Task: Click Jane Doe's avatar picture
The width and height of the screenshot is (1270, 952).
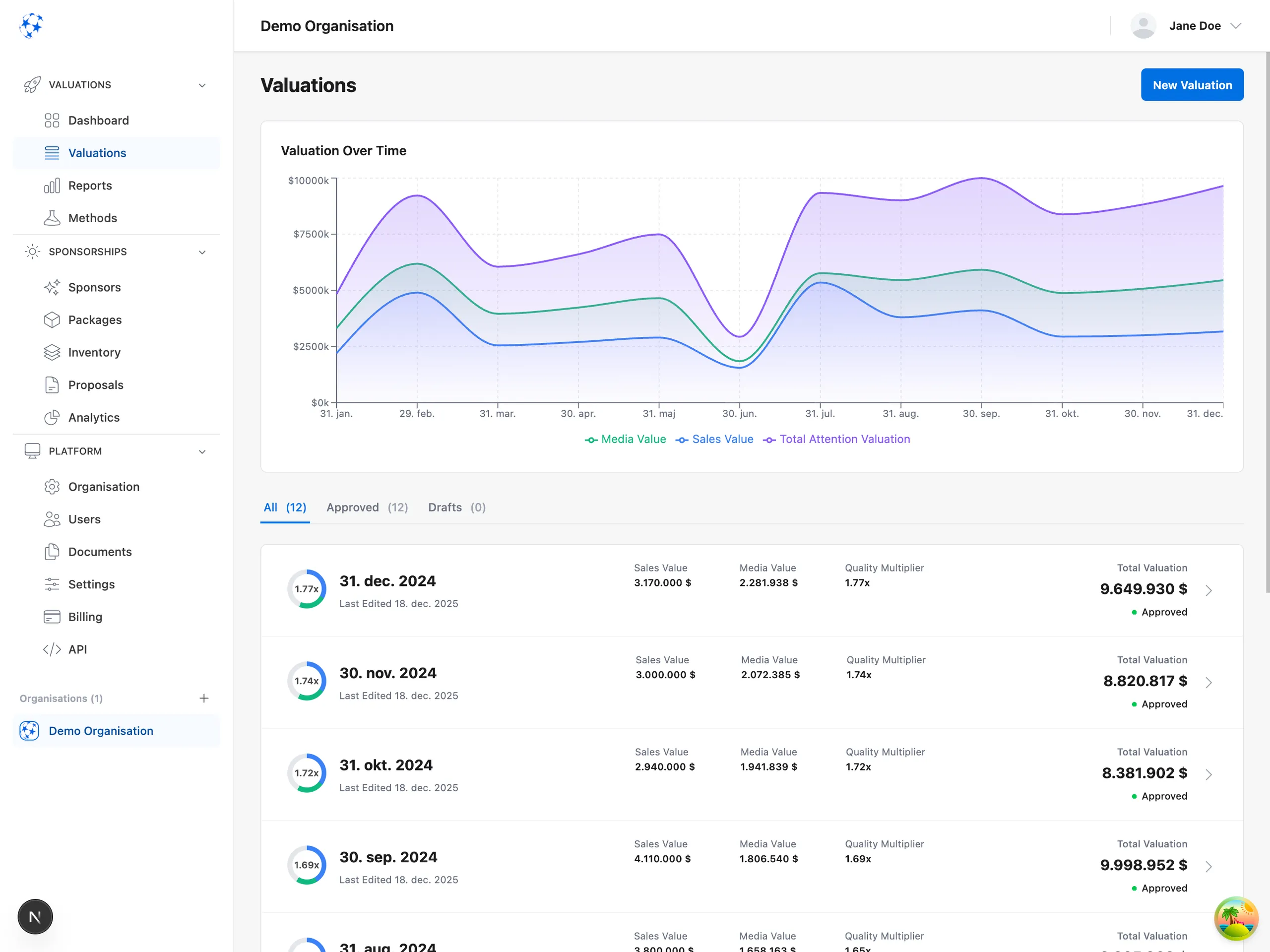Action: 1143,26
